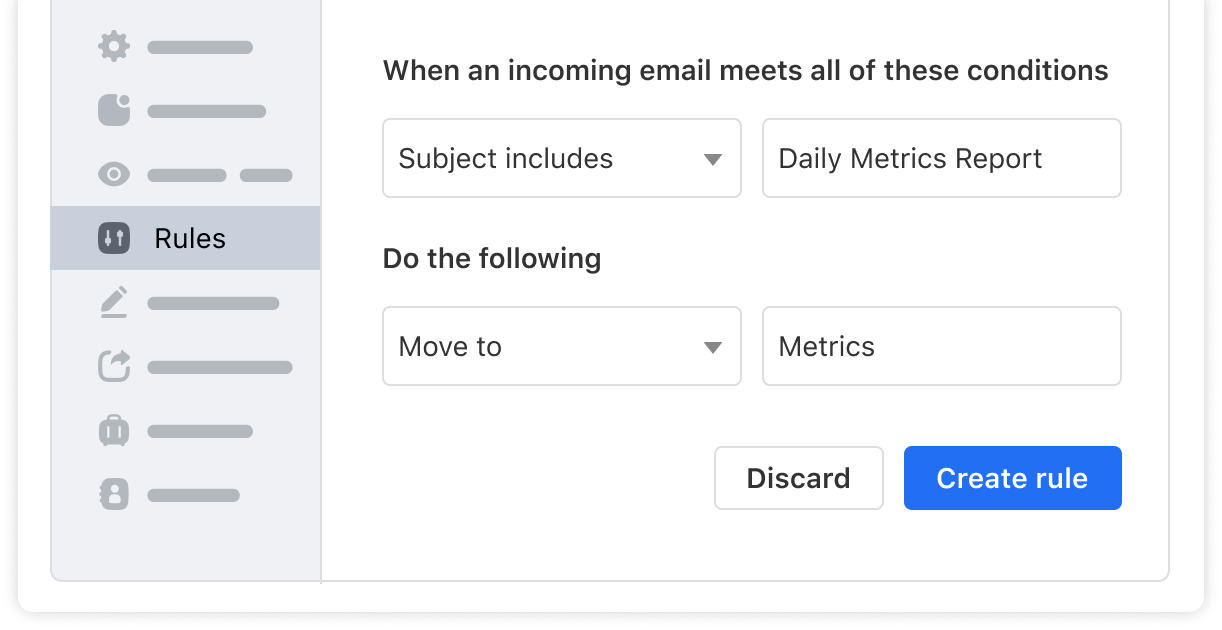Discard the current rule
This screenshot has width=1222, height=630.
[798, 478]
